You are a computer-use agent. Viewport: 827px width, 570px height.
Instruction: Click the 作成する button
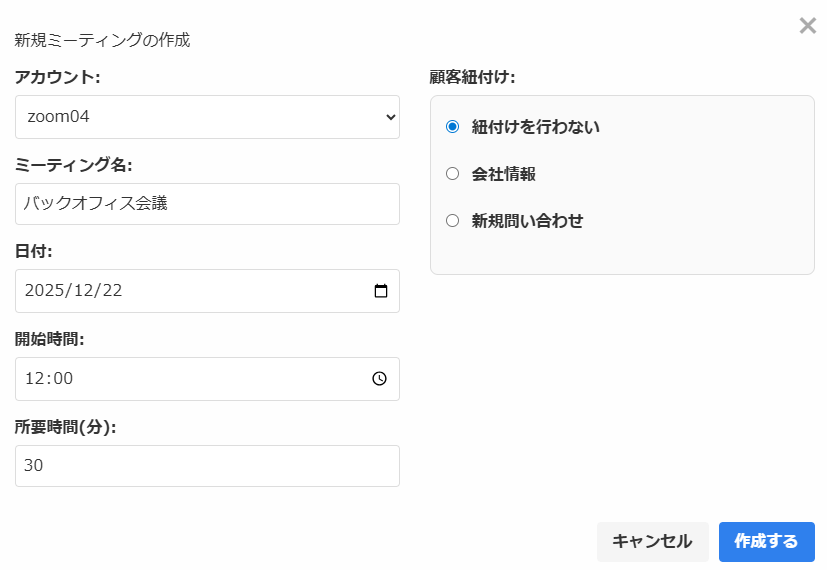(x=766, y=541)
